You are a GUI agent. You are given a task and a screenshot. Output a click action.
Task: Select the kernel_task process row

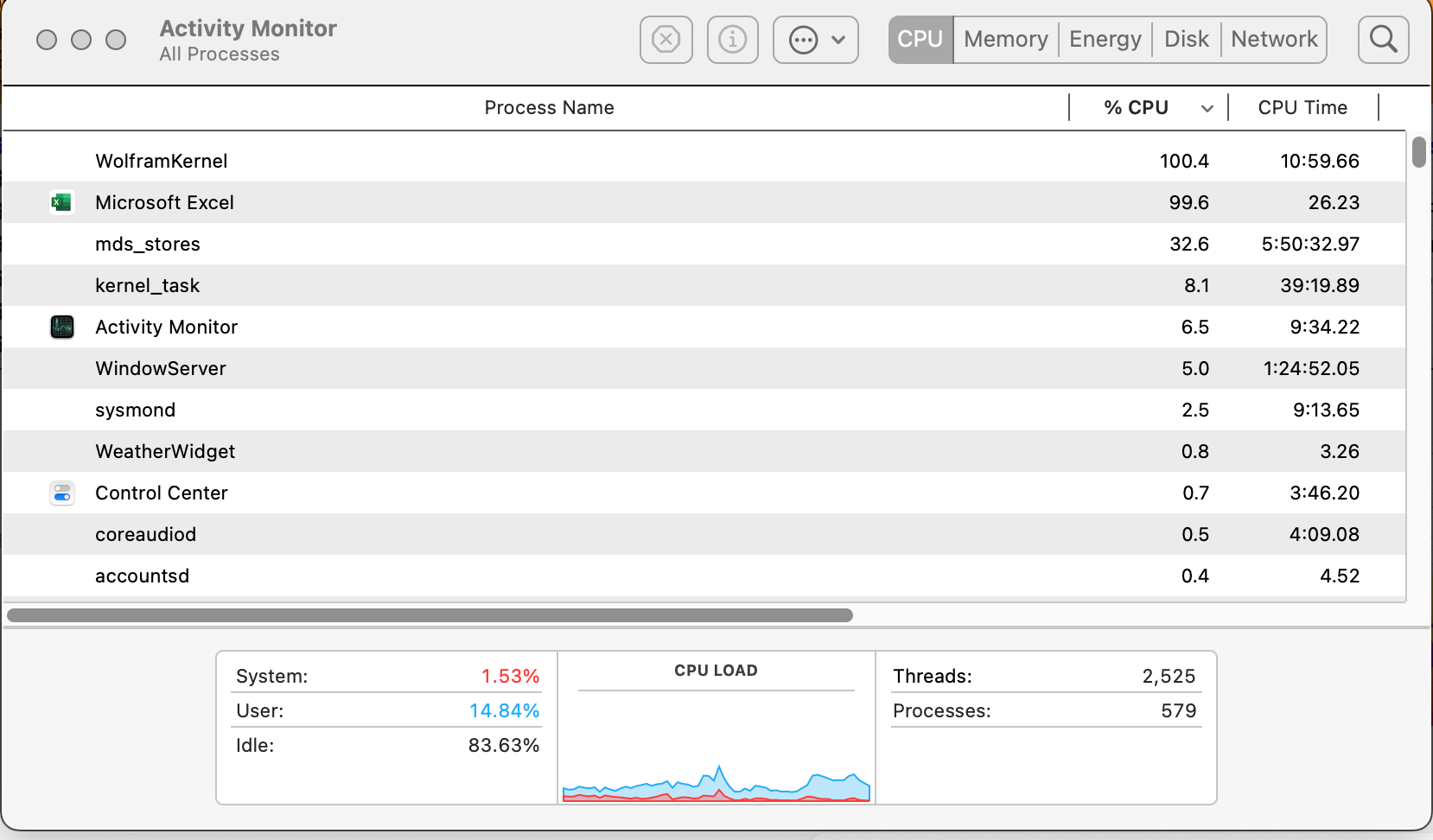[x=704, y=285]
